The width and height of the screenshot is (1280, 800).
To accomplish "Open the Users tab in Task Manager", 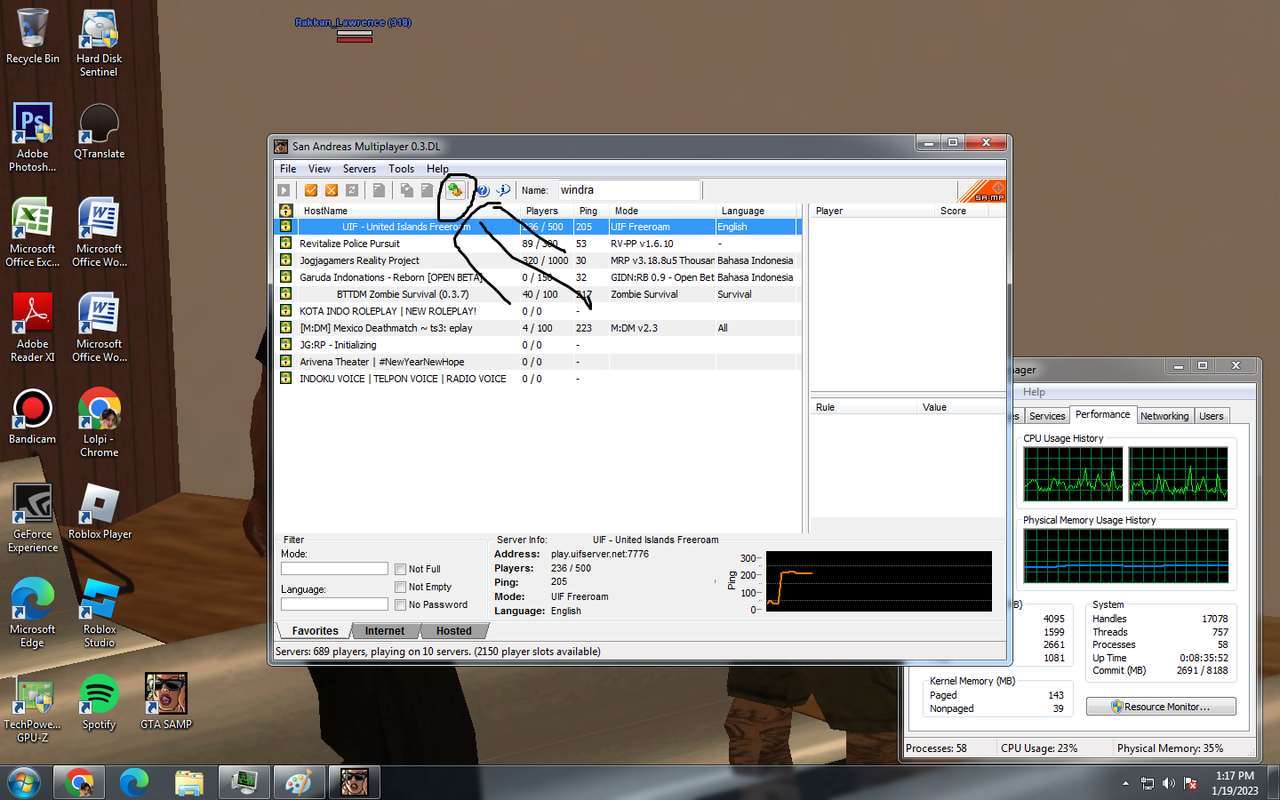I will tap(1211, 416).
